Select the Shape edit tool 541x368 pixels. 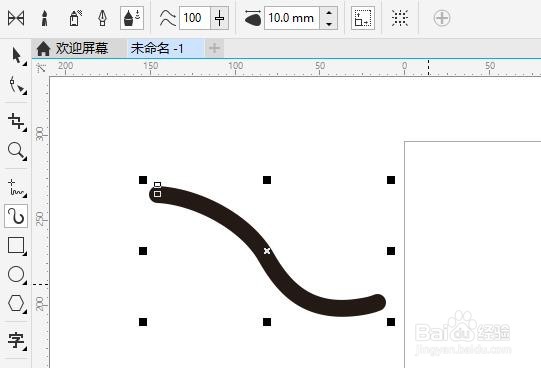click(x=17, y=85)
